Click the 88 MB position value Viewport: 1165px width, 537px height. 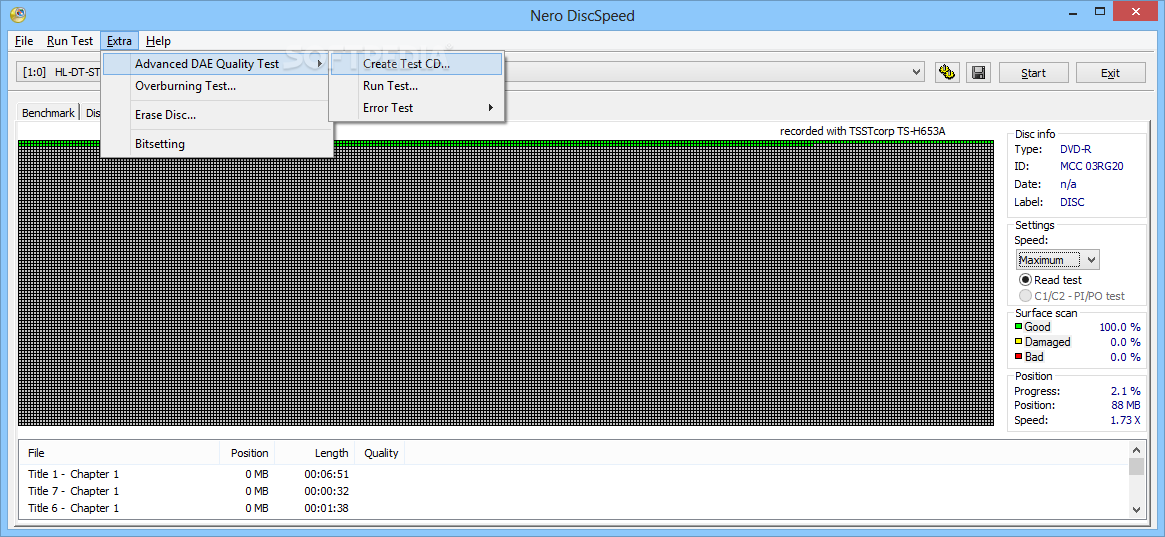[1126, 406]
